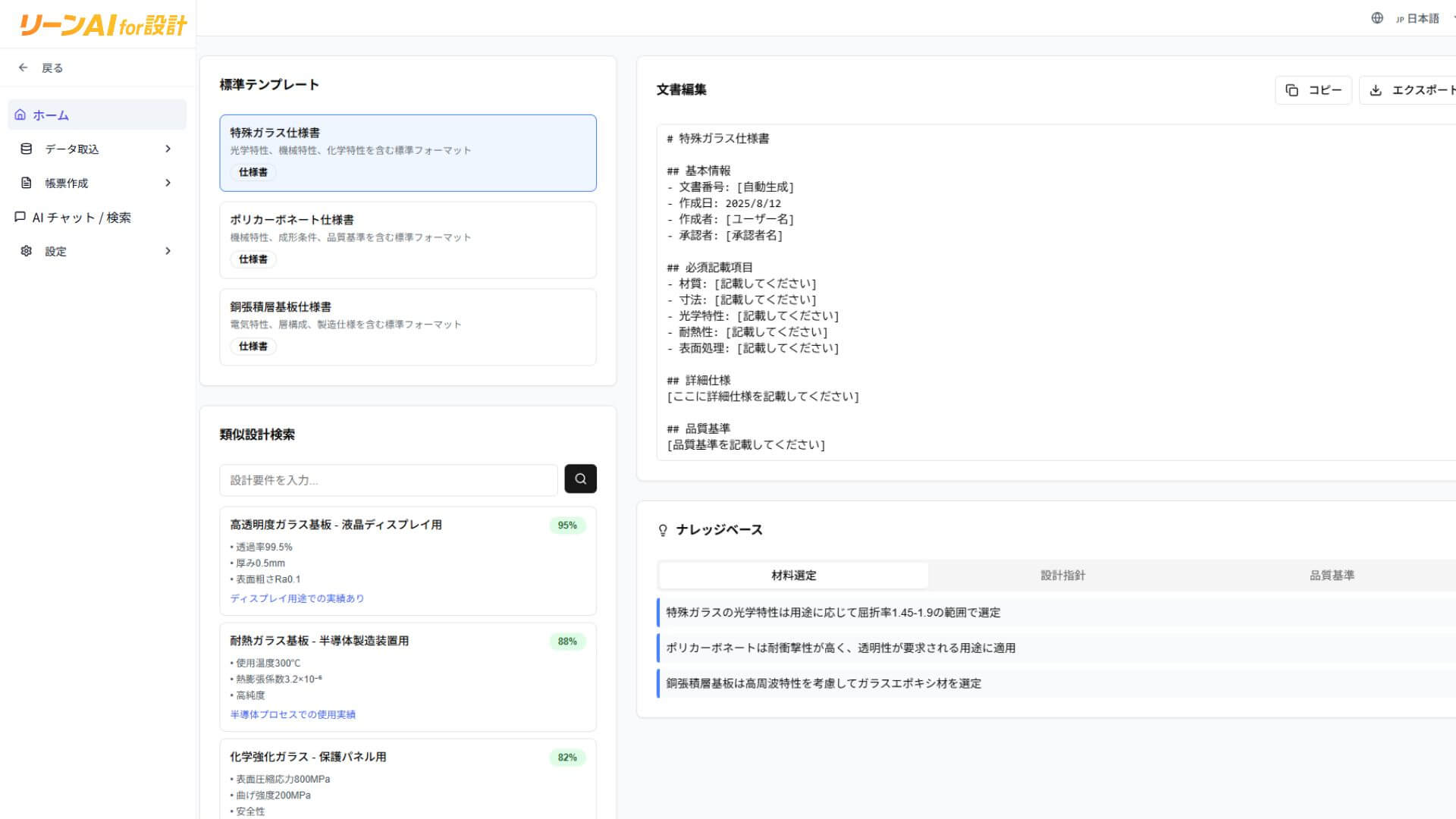Click the 文書番号: [自動生成] line

click(730, 187)
